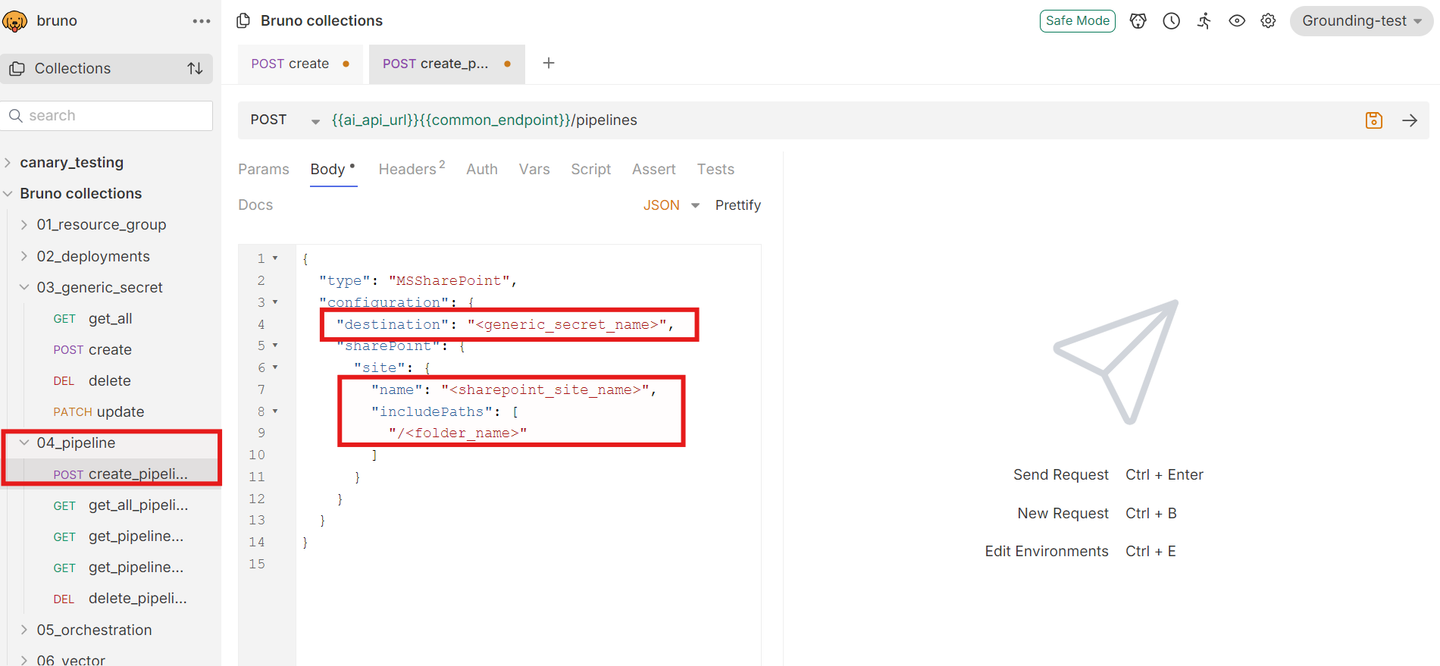Select POST create_pipeli... request
Viewport: 1440px width, 666px height.
(x=108, y=474)
